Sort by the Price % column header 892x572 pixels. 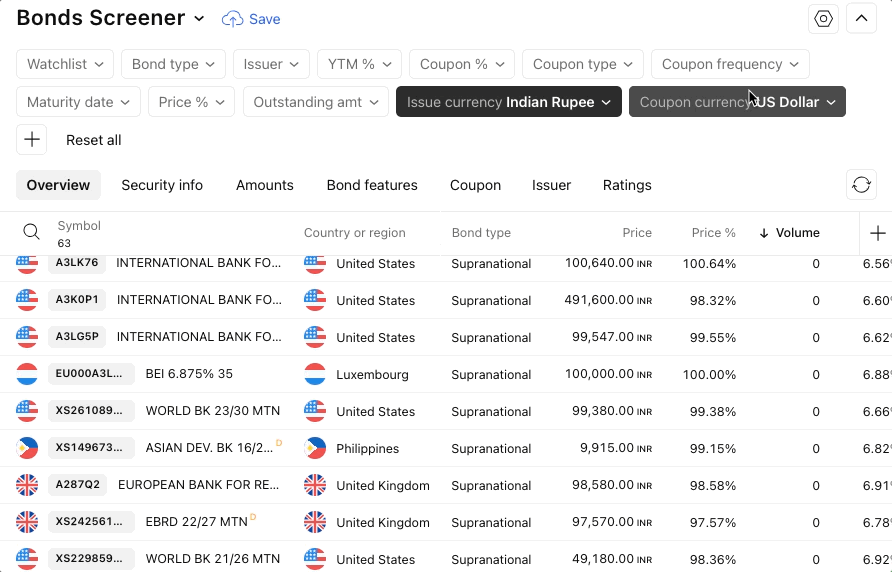pyautogui.click(x=713, y=233)
